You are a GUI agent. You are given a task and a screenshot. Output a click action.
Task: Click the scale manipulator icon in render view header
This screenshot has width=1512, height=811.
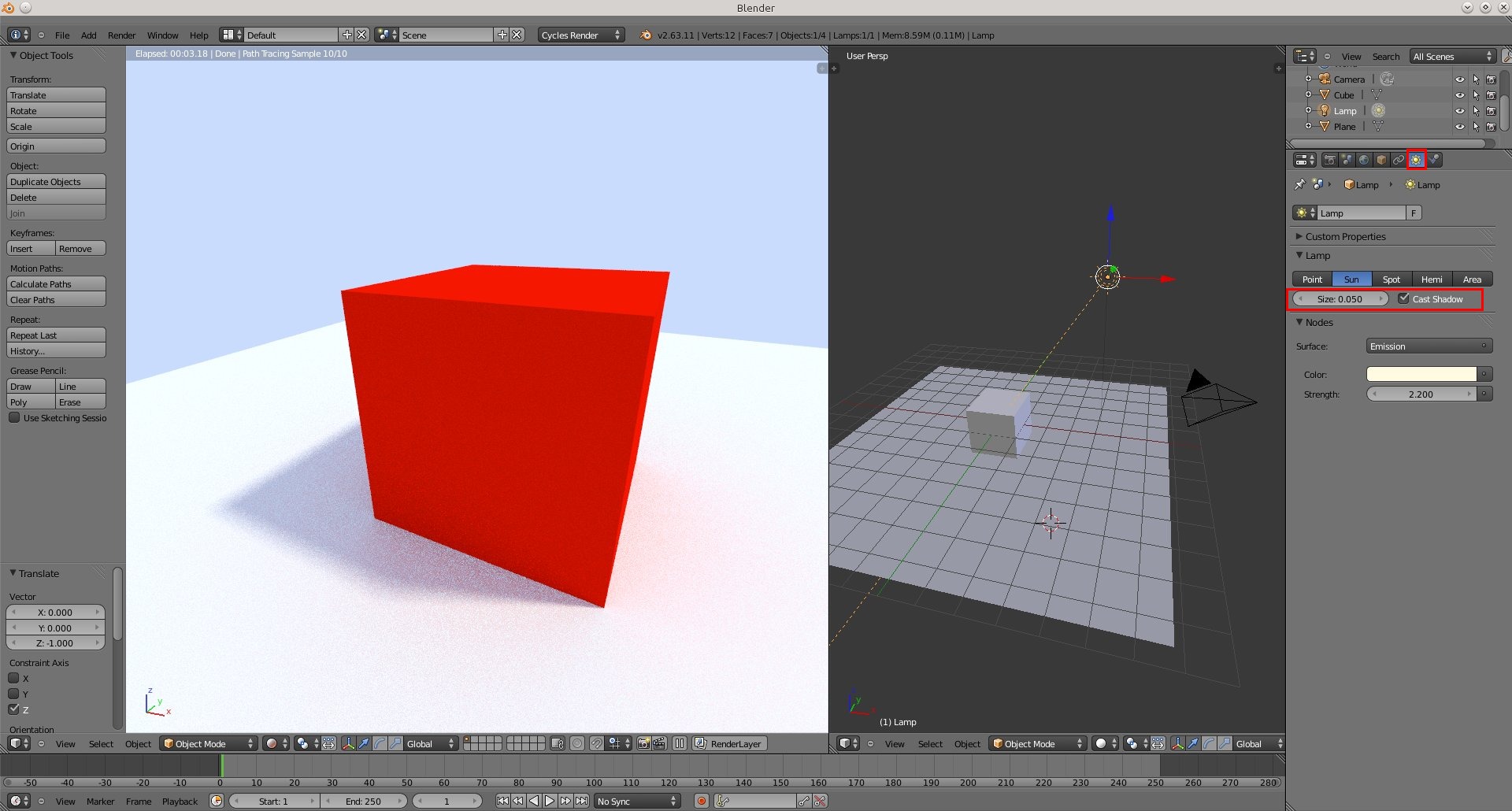395,743
